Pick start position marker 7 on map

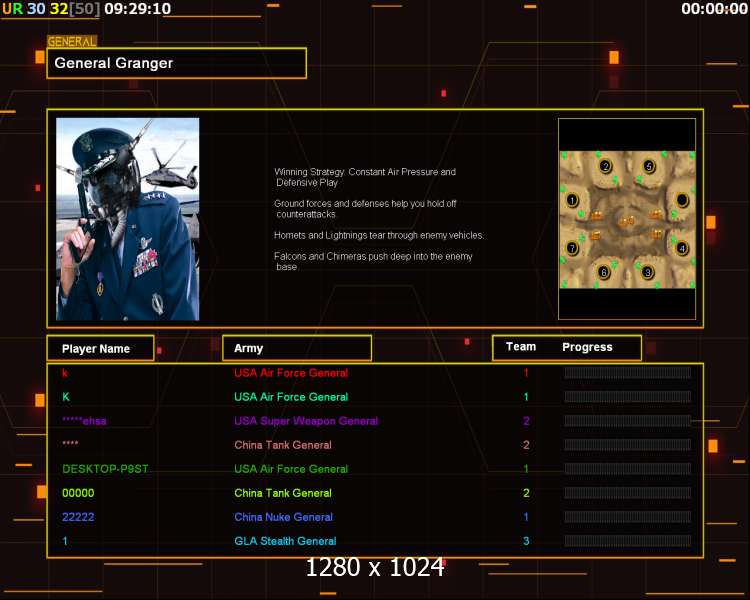point(572,248)
